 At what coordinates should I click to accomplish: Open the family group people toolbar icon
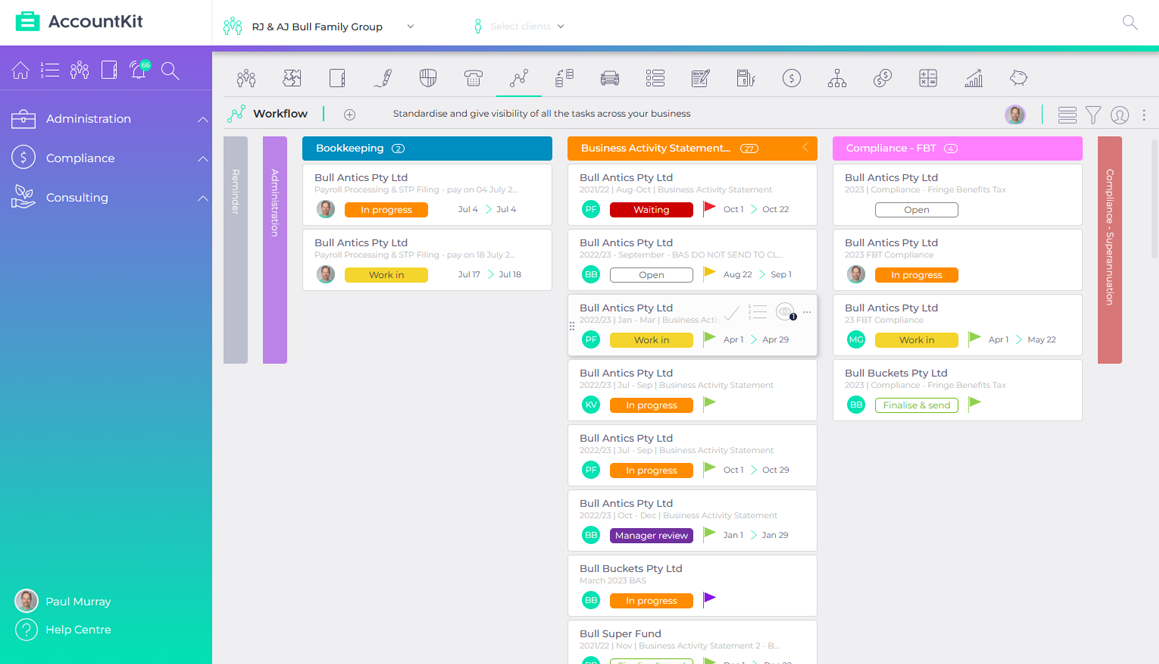tap(246, 78)
